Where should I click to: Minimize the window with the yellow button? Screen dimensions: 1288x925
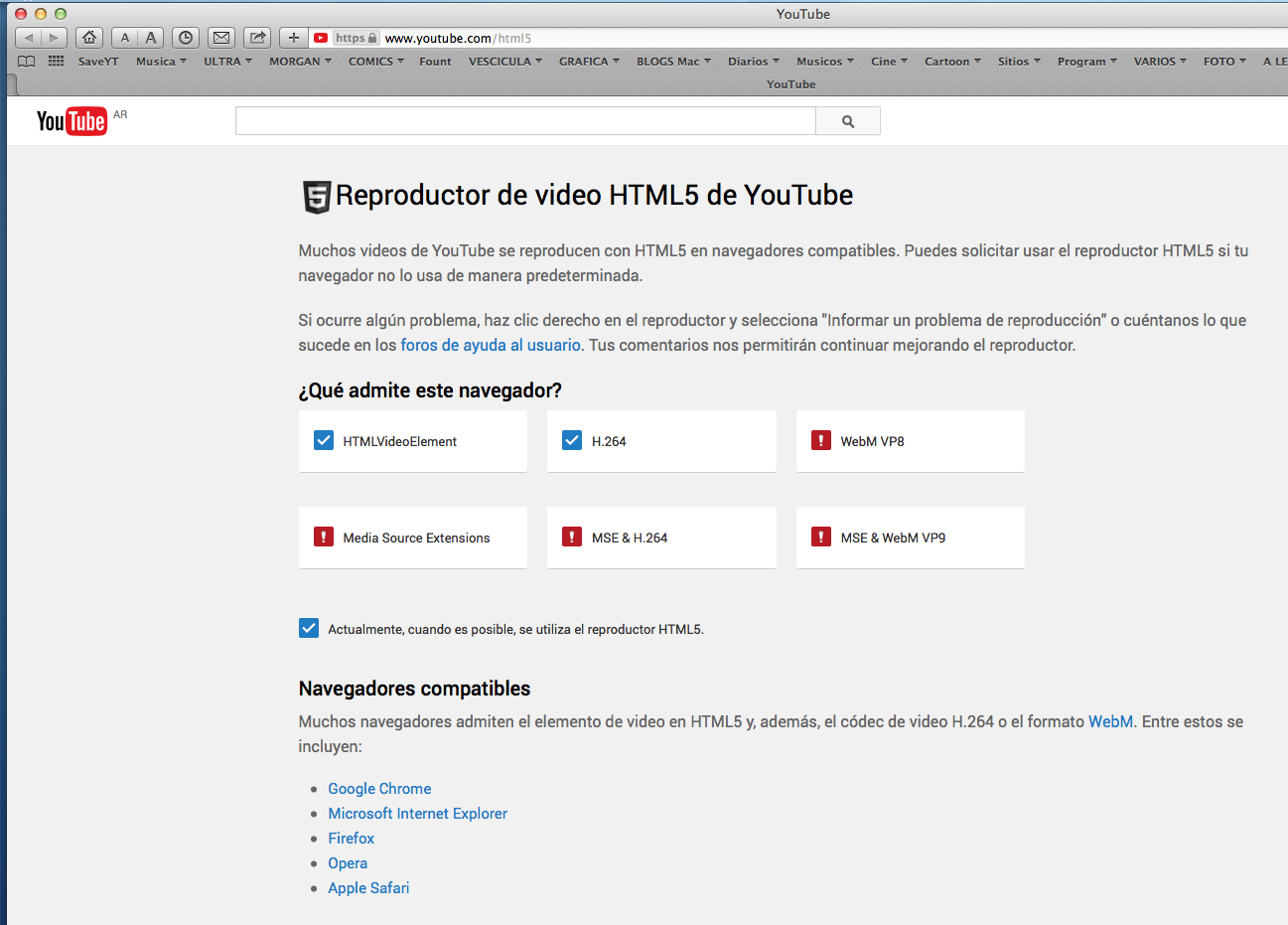(41, 14)
